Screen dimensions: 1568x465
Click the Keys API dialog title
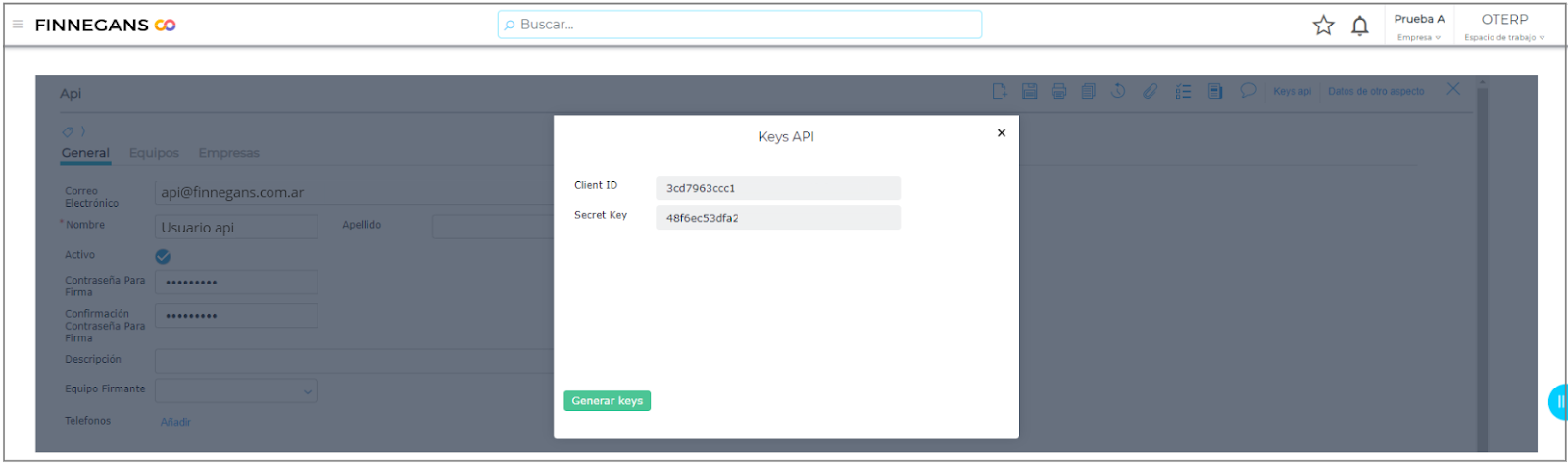point(786,137)
